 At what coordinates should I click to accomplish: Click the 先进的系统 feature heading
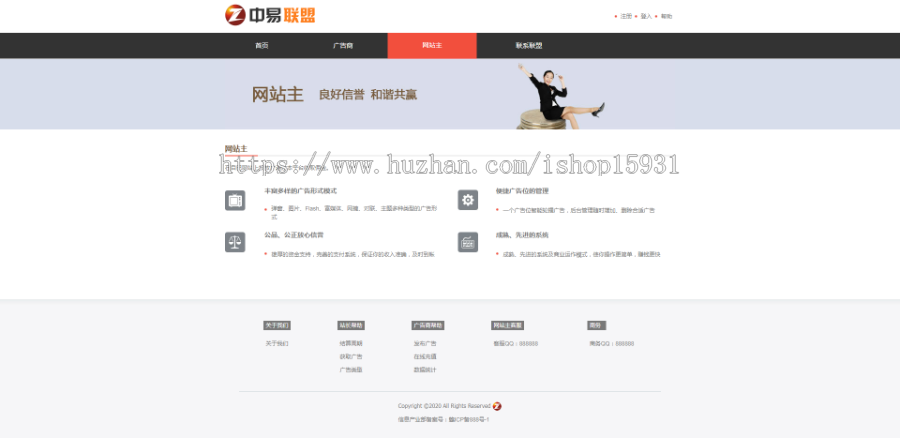click(x=522, y=235)
